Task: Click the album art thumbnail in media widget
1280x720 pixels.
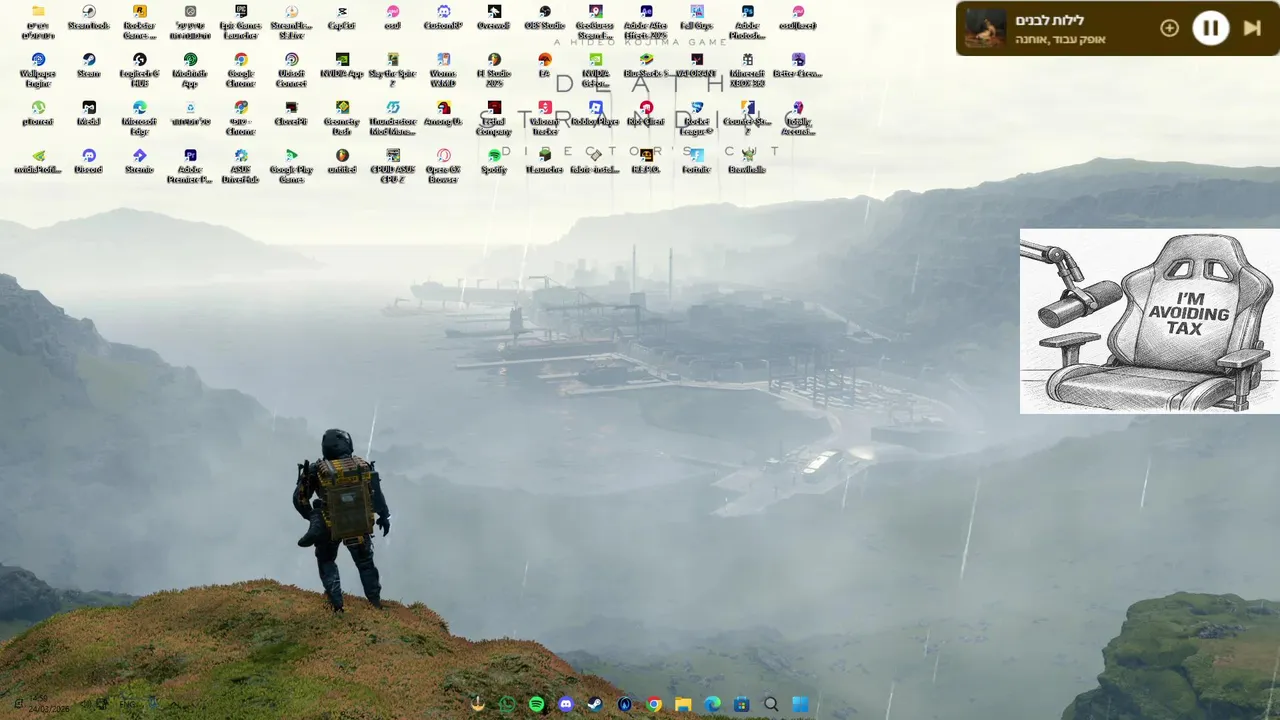Action: click(985, 28)
